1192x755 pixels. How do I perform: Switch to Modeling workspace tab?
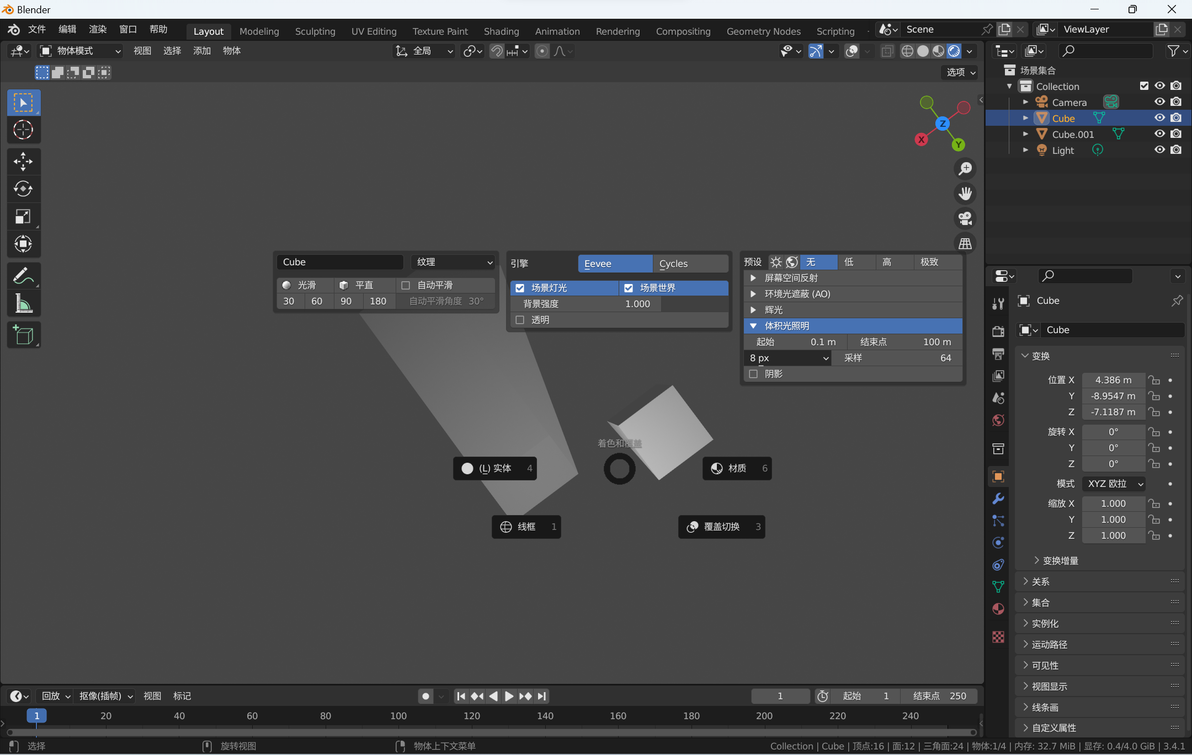[258, 31]
